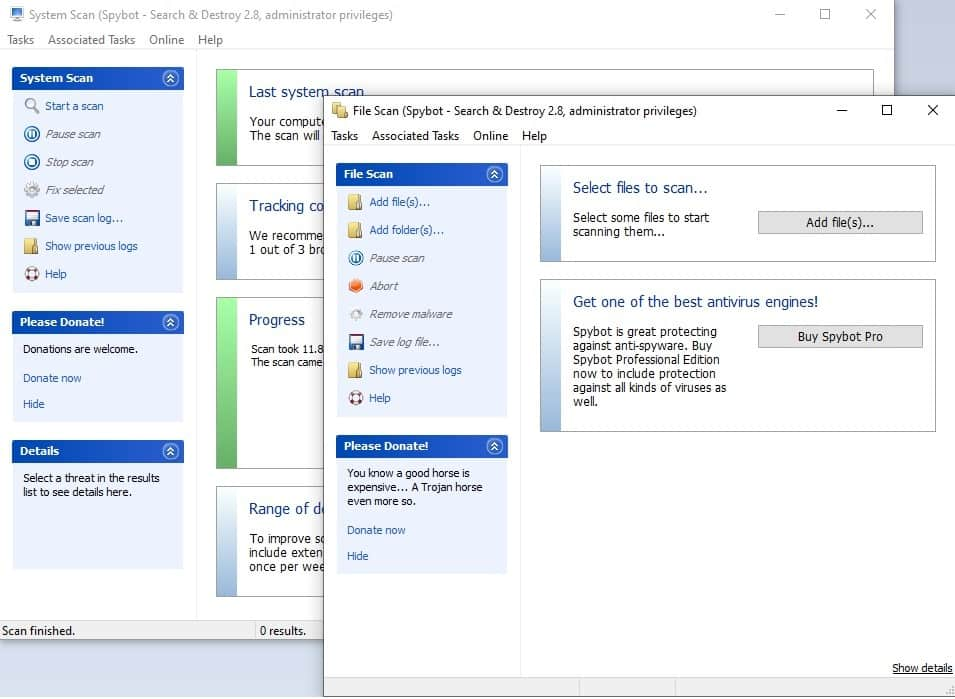Click the Help lifebuoy icon in File Scan
This screenshot has height=699, width=955.
tap(356, 398)
